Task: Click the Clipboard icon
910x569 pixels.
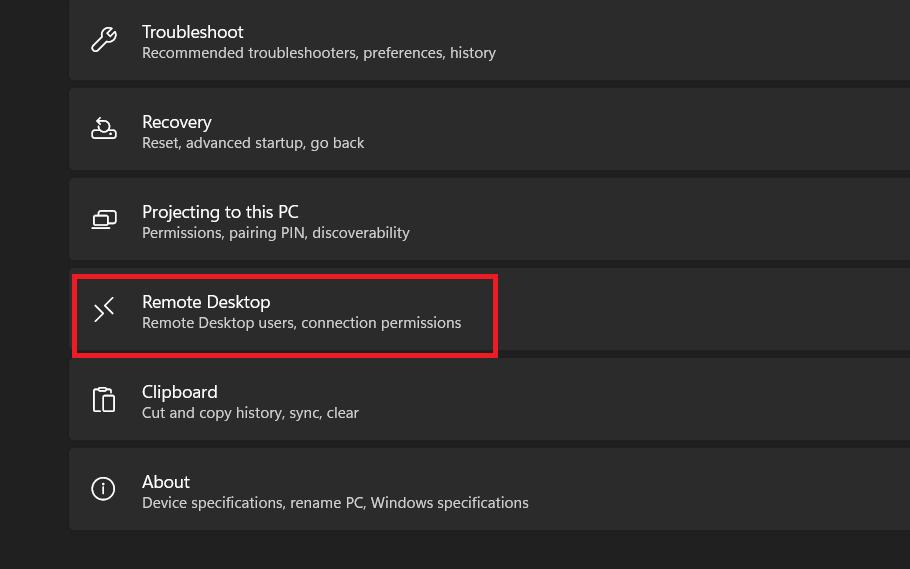Action: click(x=104, y=400)
